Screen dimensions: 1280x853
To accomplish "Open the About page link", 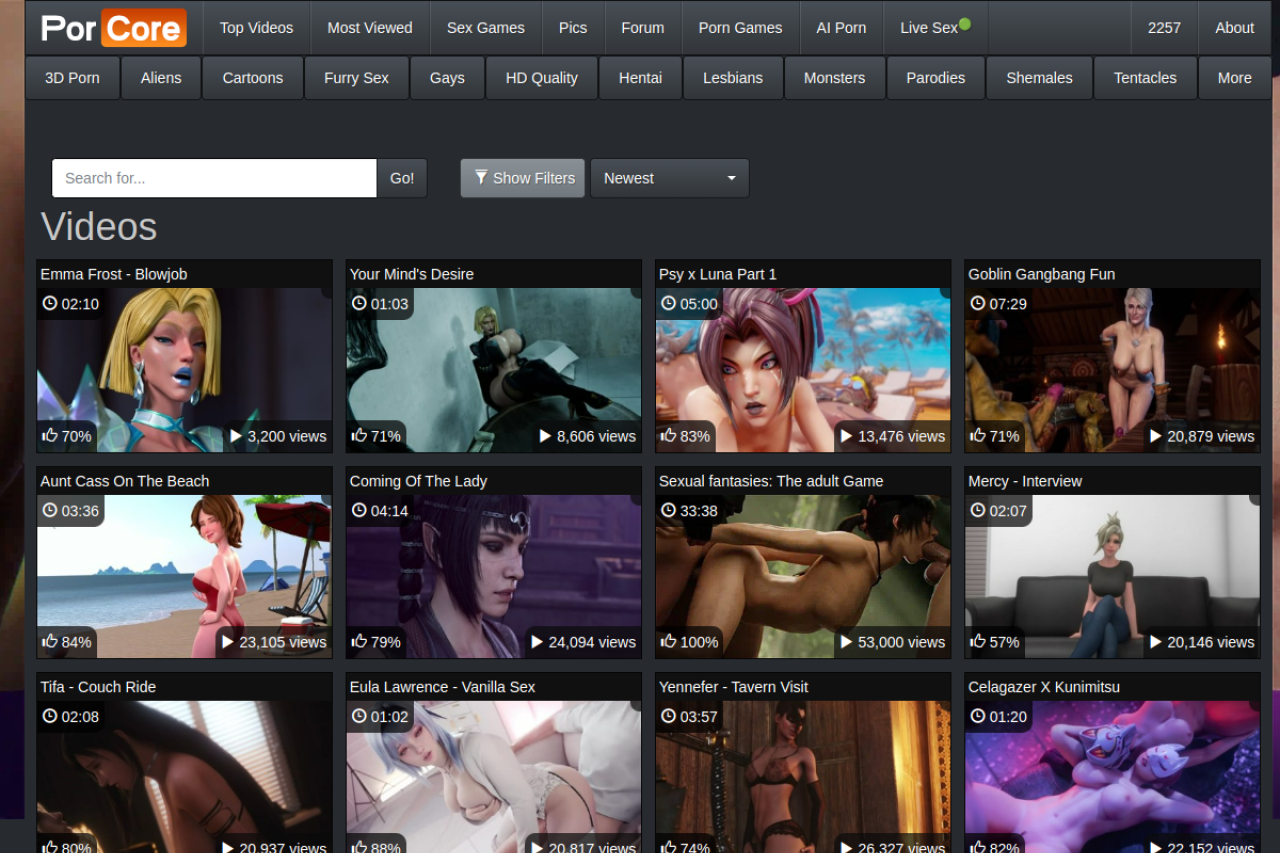I will 1234,28.
